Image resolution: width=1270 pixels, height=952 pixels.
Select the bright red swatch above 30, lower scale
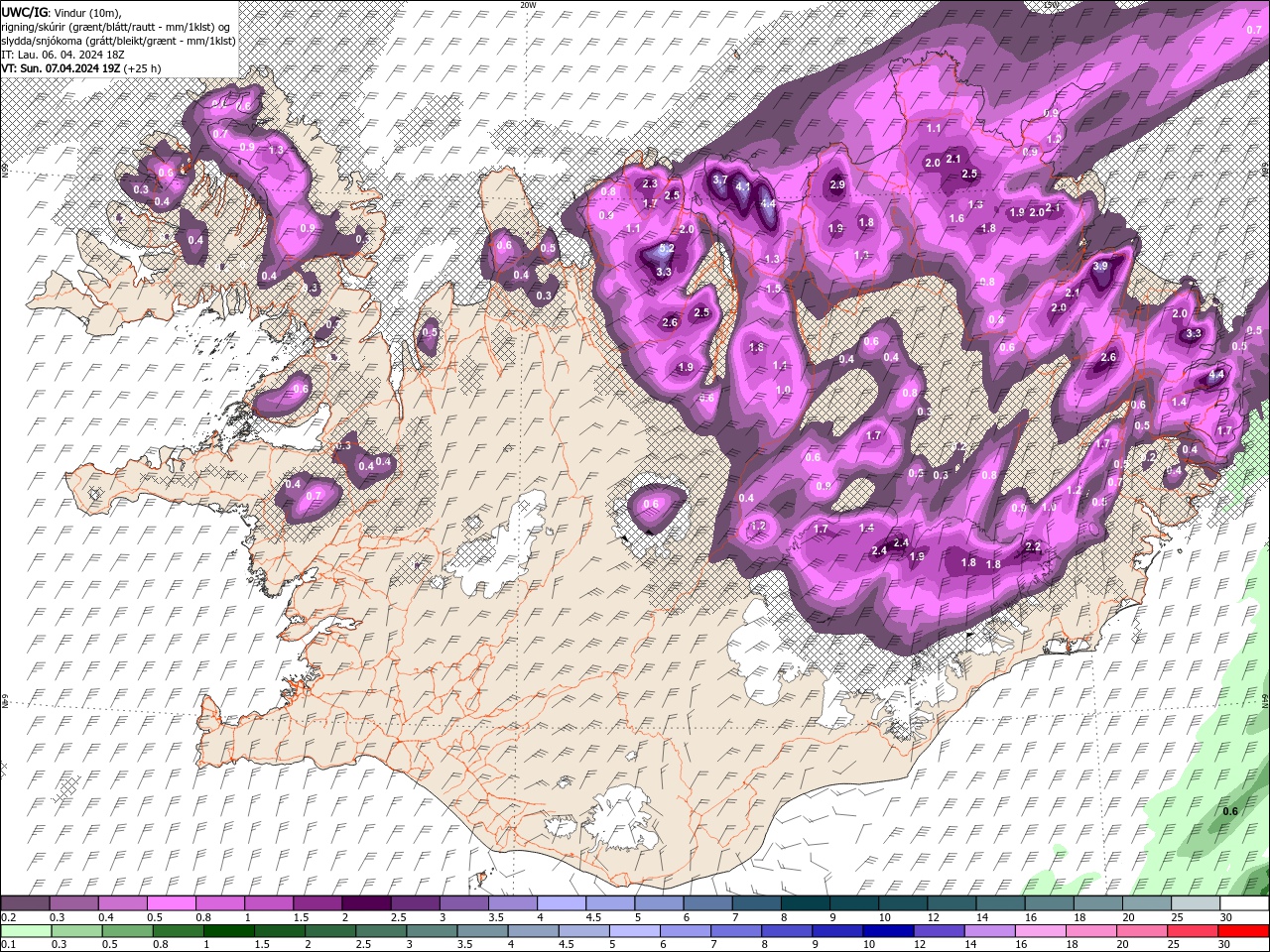1243,931
